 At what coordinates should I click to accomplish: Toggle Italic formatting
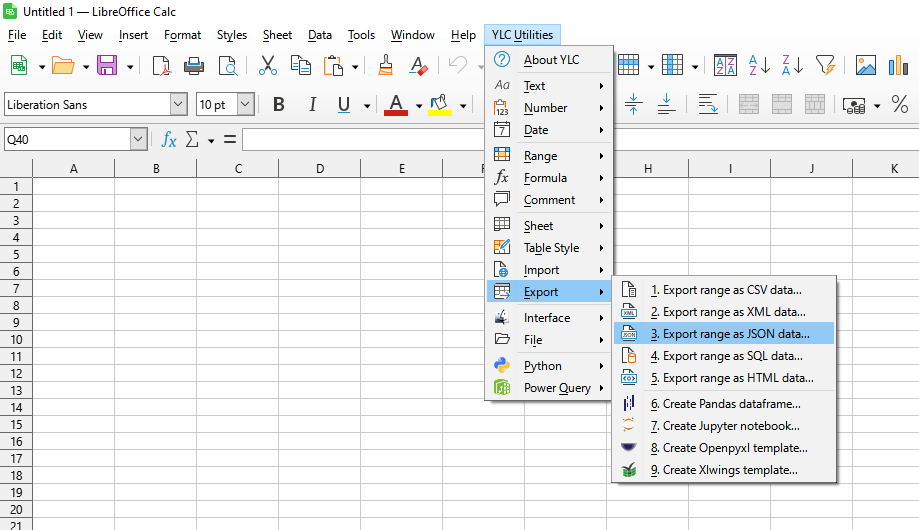click(x=312, y=105)
